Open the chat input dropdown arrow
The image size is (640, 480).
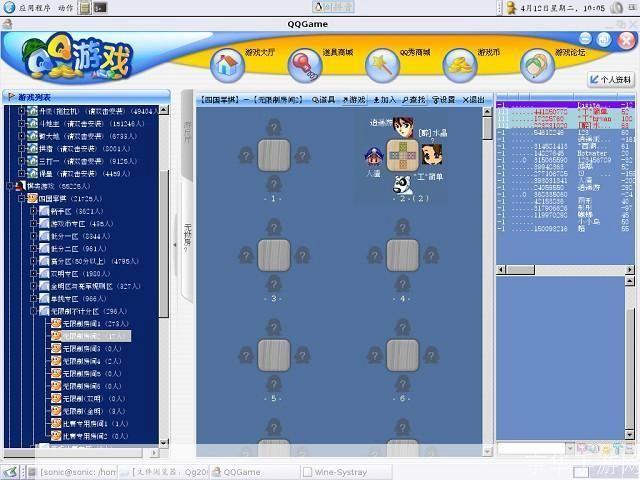[x=570, y=448]
